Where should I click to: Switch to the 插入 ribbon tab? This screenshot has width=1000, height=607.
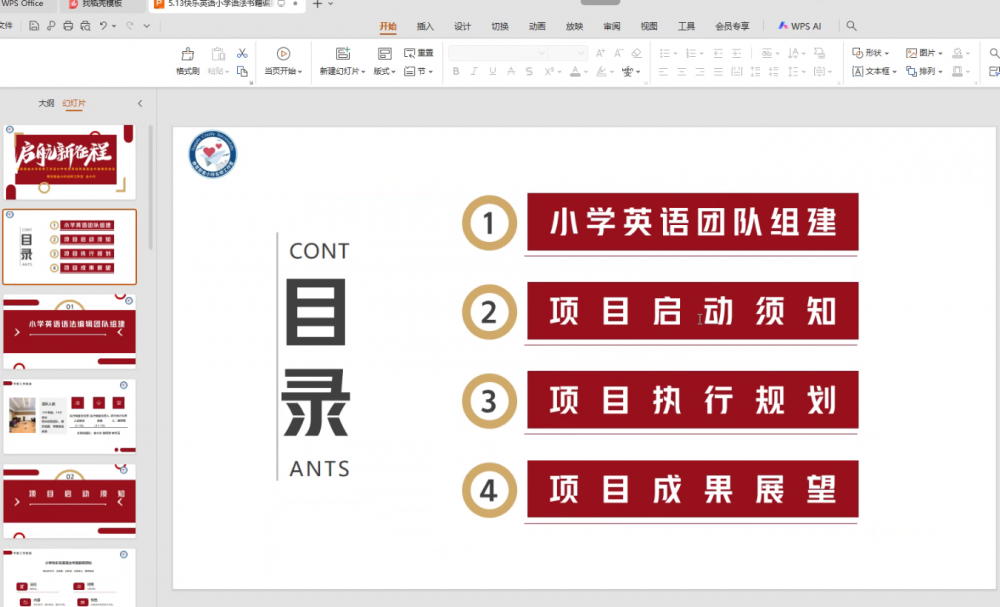424,27
